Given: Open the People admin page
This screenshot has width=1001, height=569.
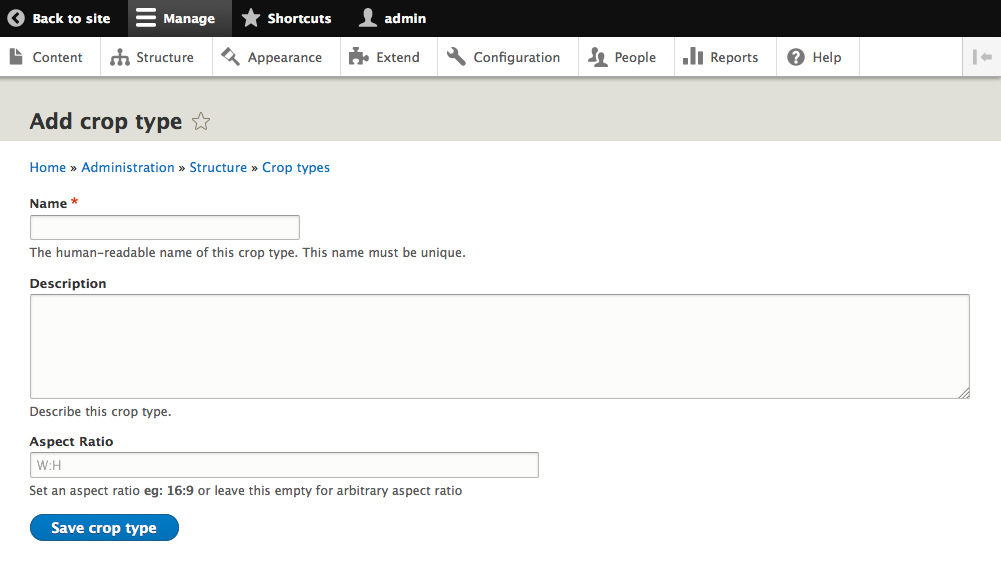Looking at the screenshot, I should point(622,57).
